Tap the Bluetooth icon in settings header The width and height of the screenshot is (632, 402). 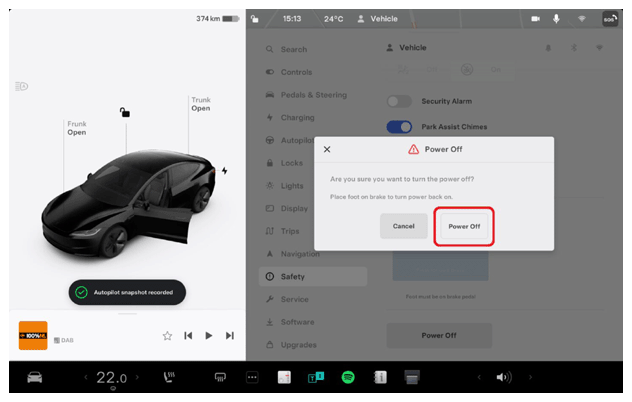point(574,48)
